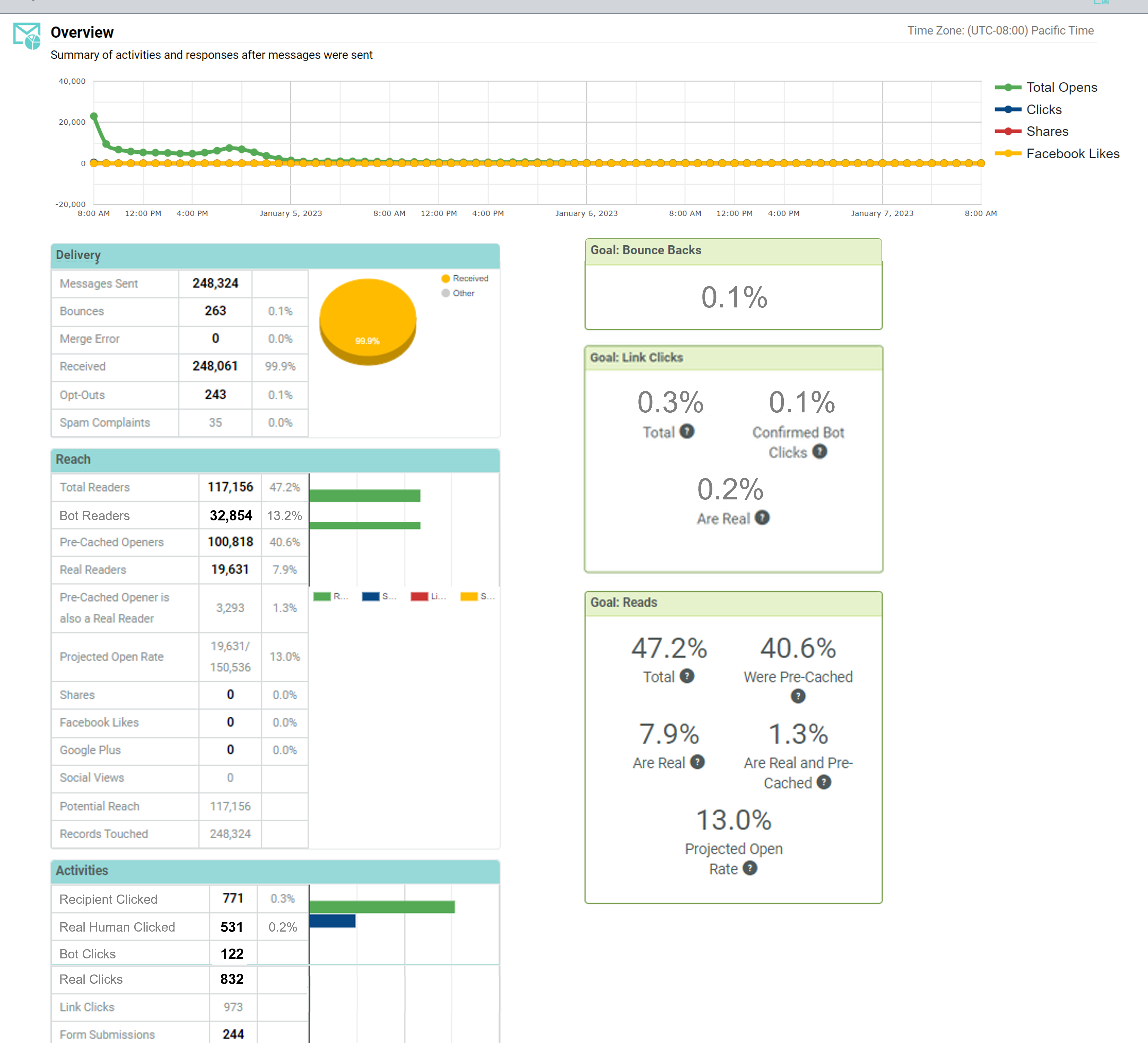The width and height of the screenshot is (1148, 1043).
Task: Toggle Clicks series in chart legend
Action: (x=1043, y=109)
